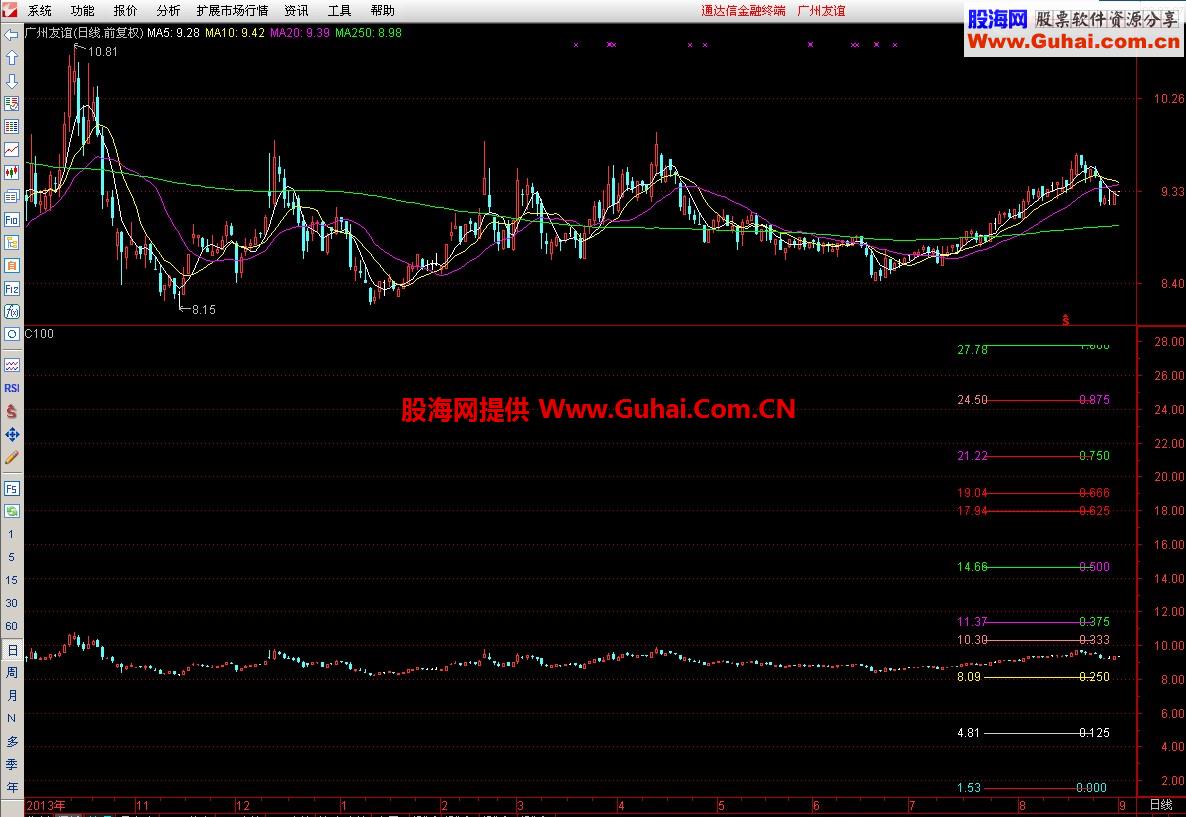This screenshot has height=817, width=1186.
Task: Open the wave indicator icon
Action: tap(11, 365)
